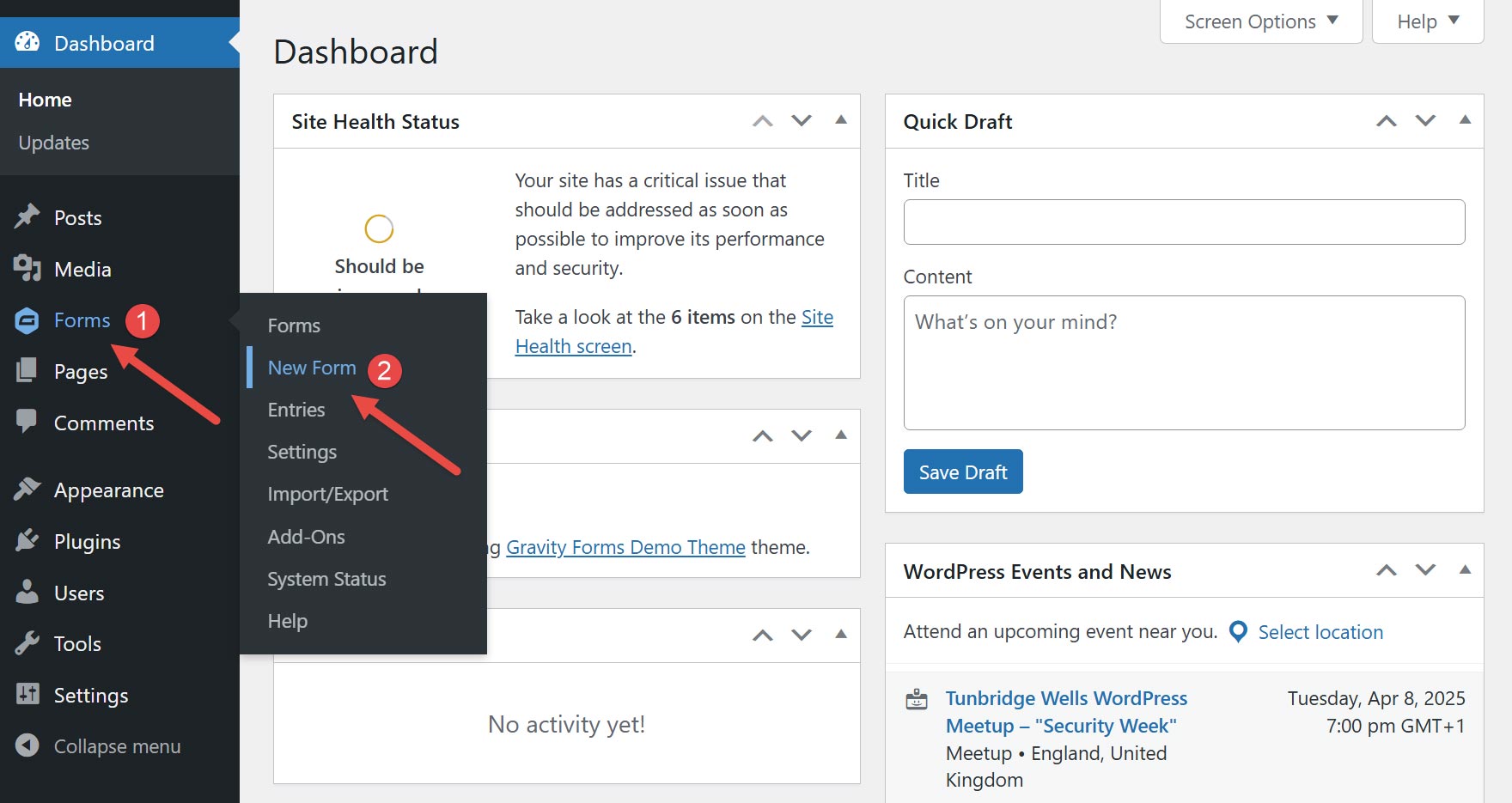The image size is (1512, 803).
Task: Move the No activity yet widget up
Action: (763, 636)
